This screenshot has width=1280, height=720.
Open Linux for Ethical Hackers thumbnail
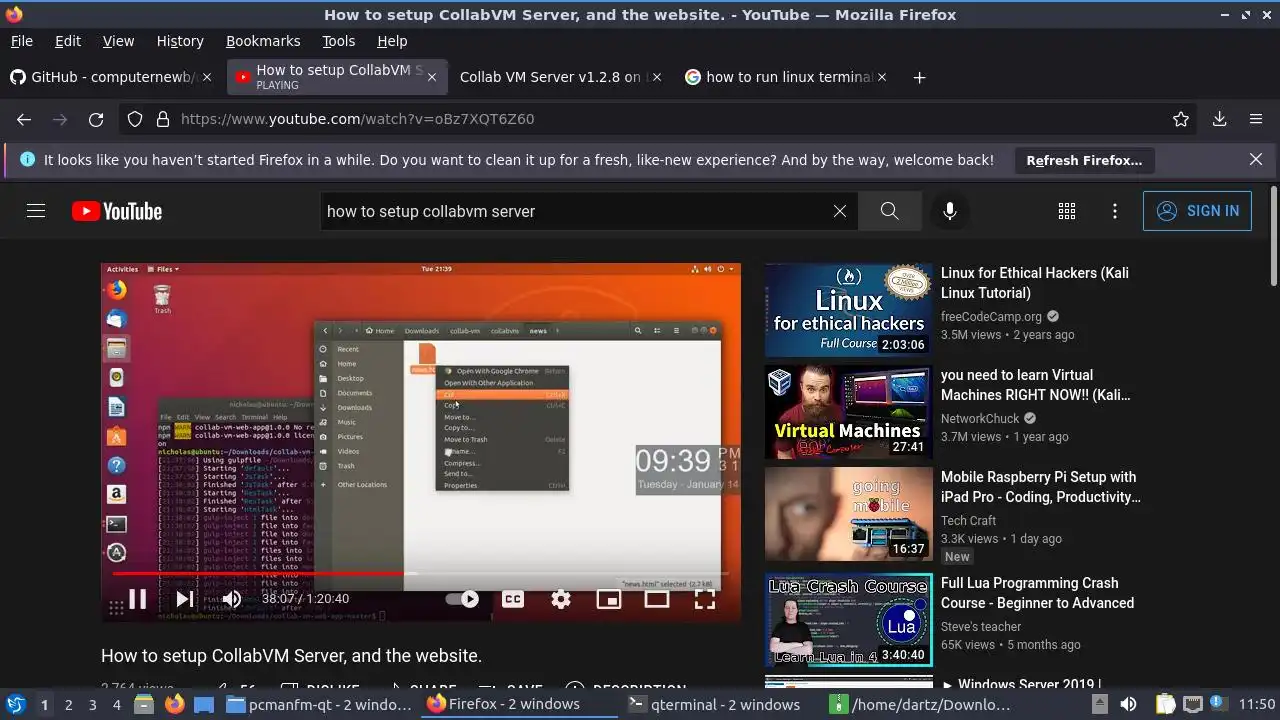point(848,310)
